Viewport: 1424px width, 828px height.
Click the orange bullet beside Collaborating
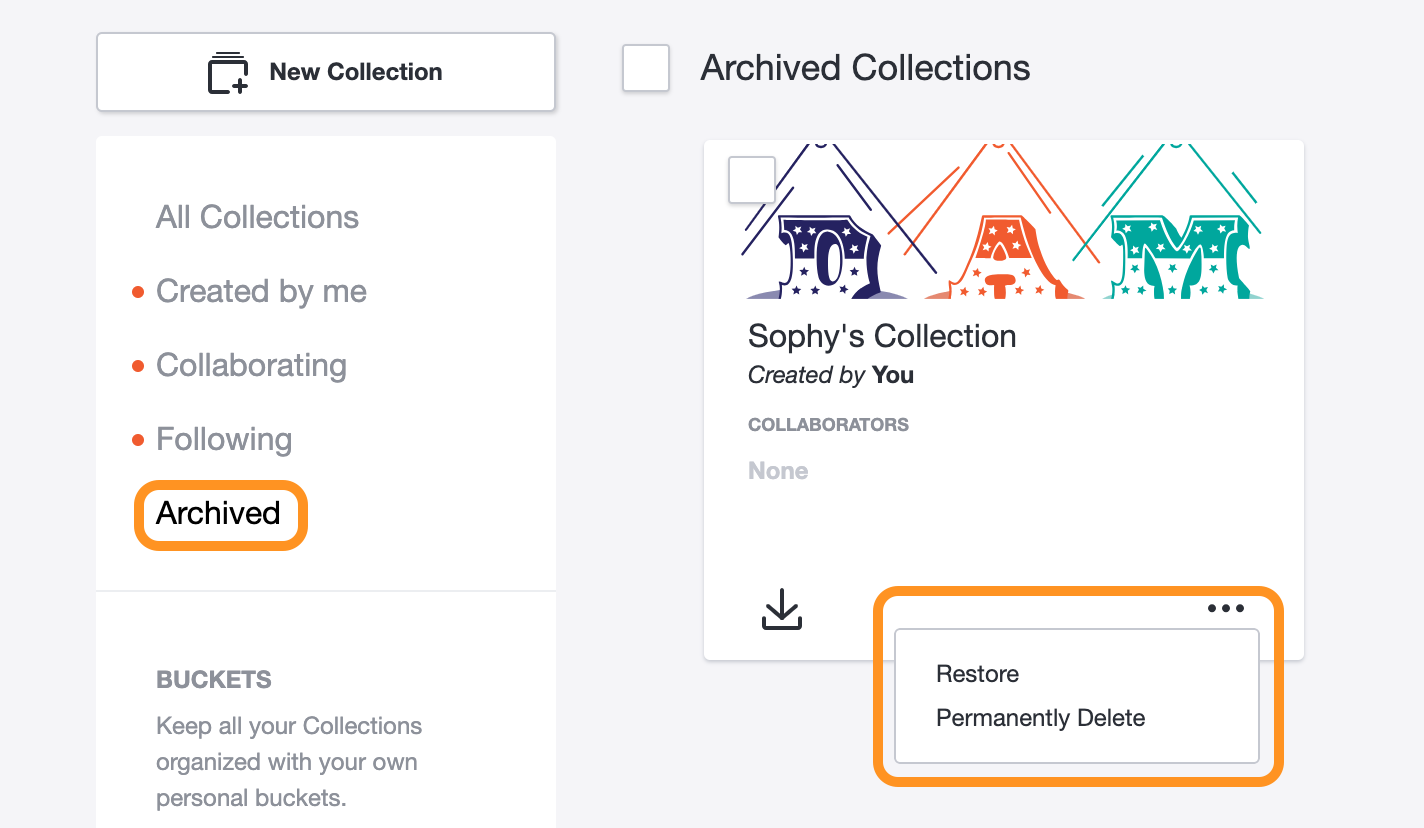[139, 366]
